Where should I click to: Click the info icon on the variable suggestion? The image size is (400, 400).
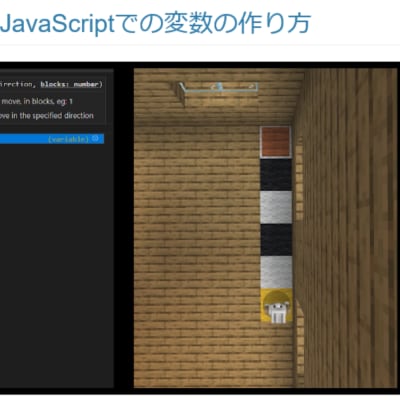(95, 138)
